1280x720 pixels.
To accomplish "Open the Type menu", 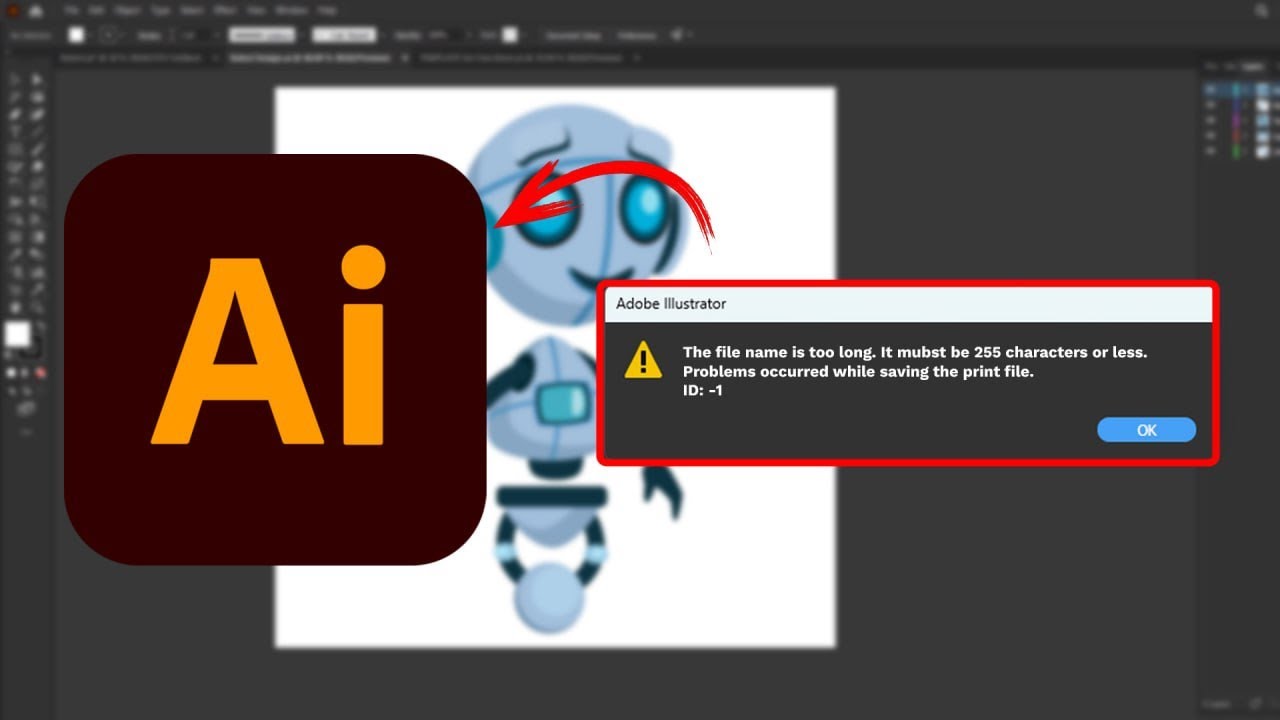I will click(x=160, y=10).
